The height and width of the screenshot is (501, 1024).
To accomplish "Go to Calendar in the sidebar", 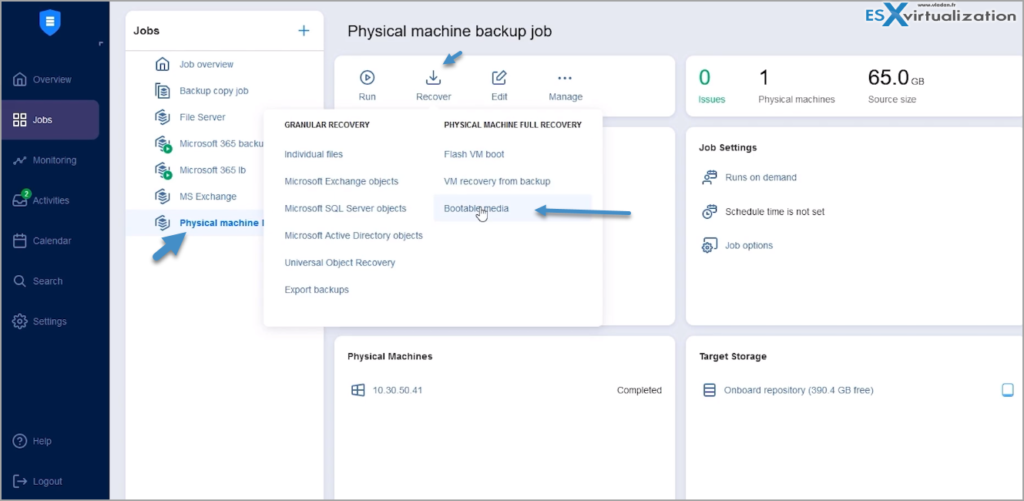I will (52, 241).
